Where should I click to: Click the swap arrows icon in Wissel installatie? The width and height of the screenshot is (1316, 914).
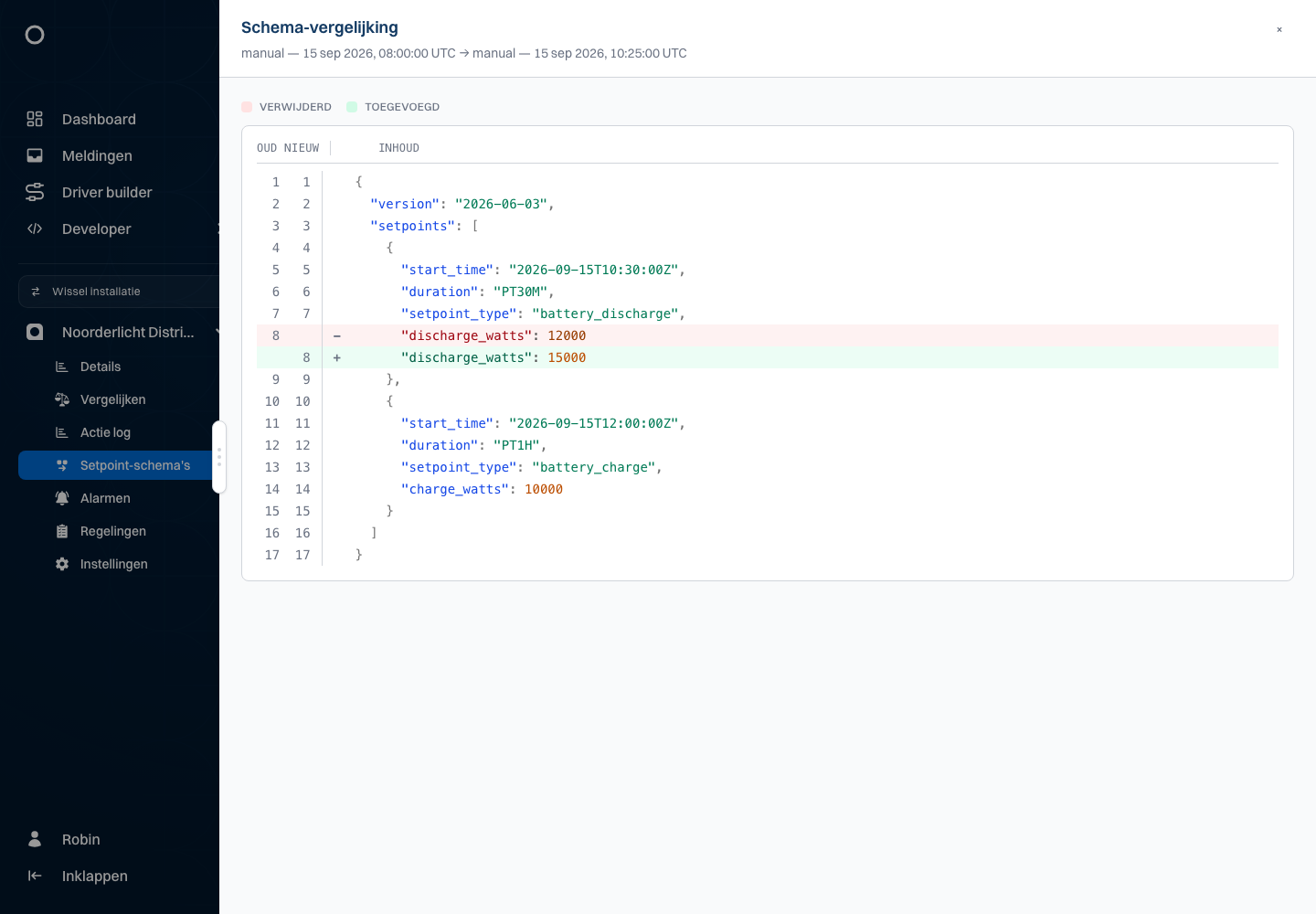[x=36, y=292]
